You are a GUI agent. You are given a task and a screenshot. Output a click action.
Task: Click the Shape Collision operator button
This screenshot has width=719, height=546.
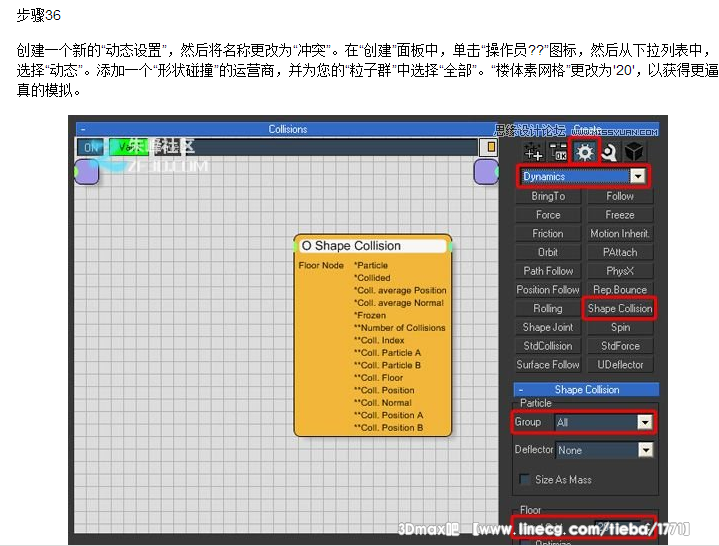click(x=620, y=309)
